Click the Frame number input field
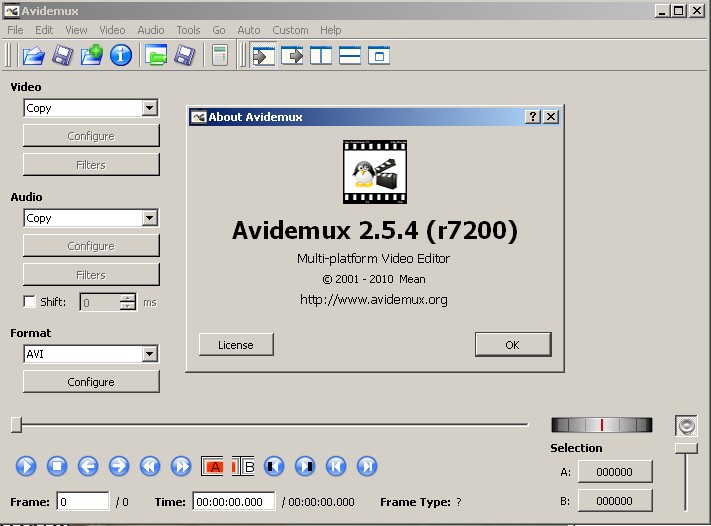Image resolution: width=711 pixels, height=526 pixels. click(83, 502)
